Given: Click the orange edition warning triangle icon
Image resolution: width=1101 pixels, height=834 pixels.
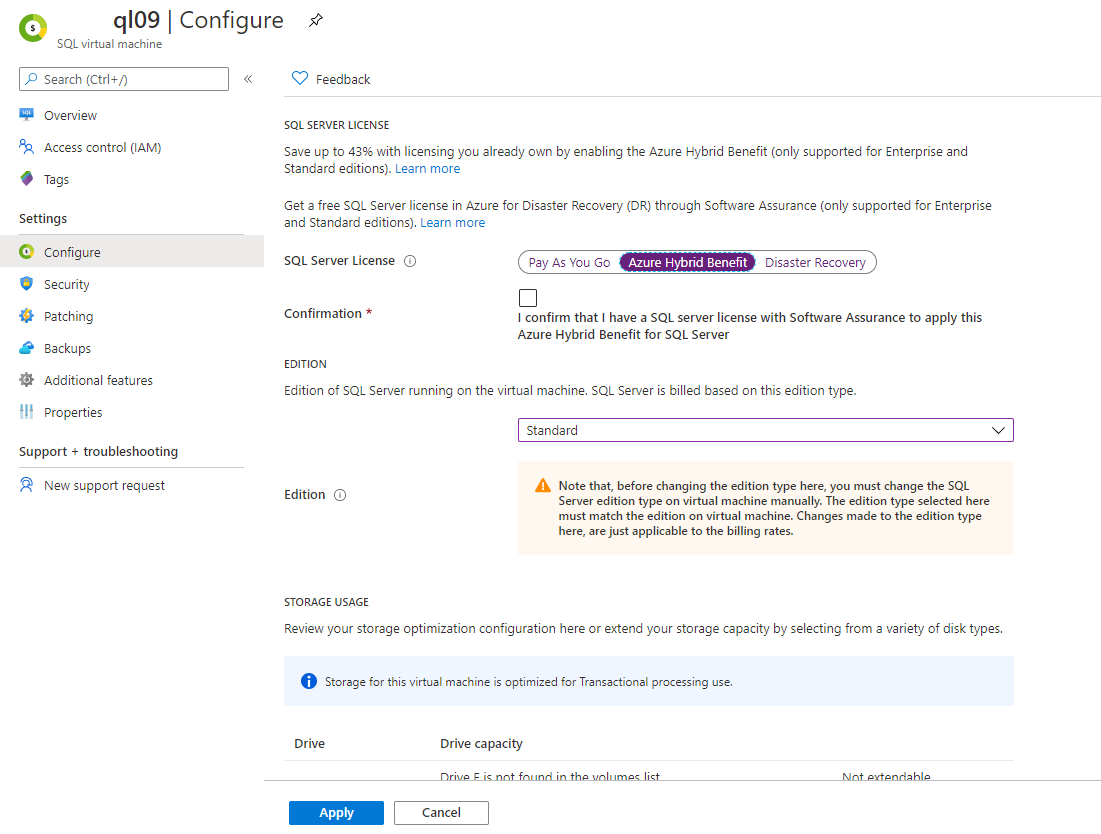Looking at the screenshot, I should [543, 486].
